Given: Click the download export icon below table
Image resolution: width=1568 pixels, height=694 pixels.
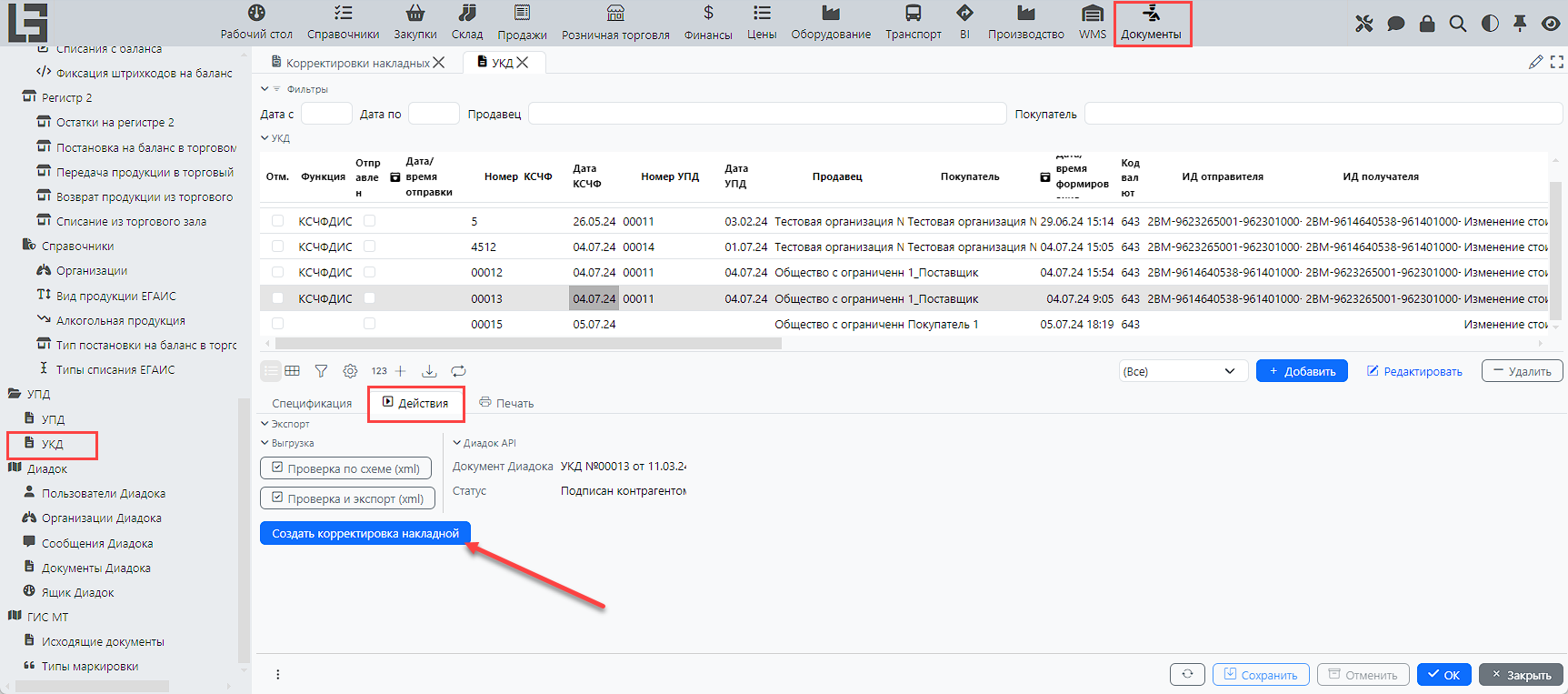Looking at the screenshot, I should tap(429, 371).
